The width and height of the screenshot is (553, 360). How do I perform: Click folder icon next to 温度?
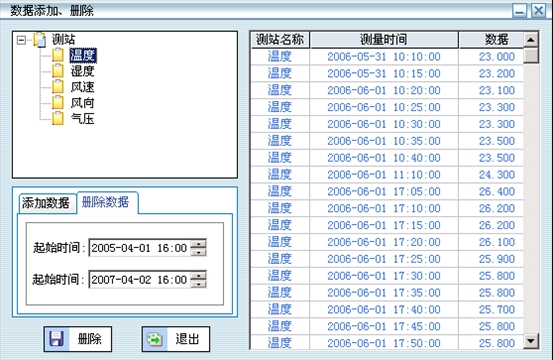point(58,55)
